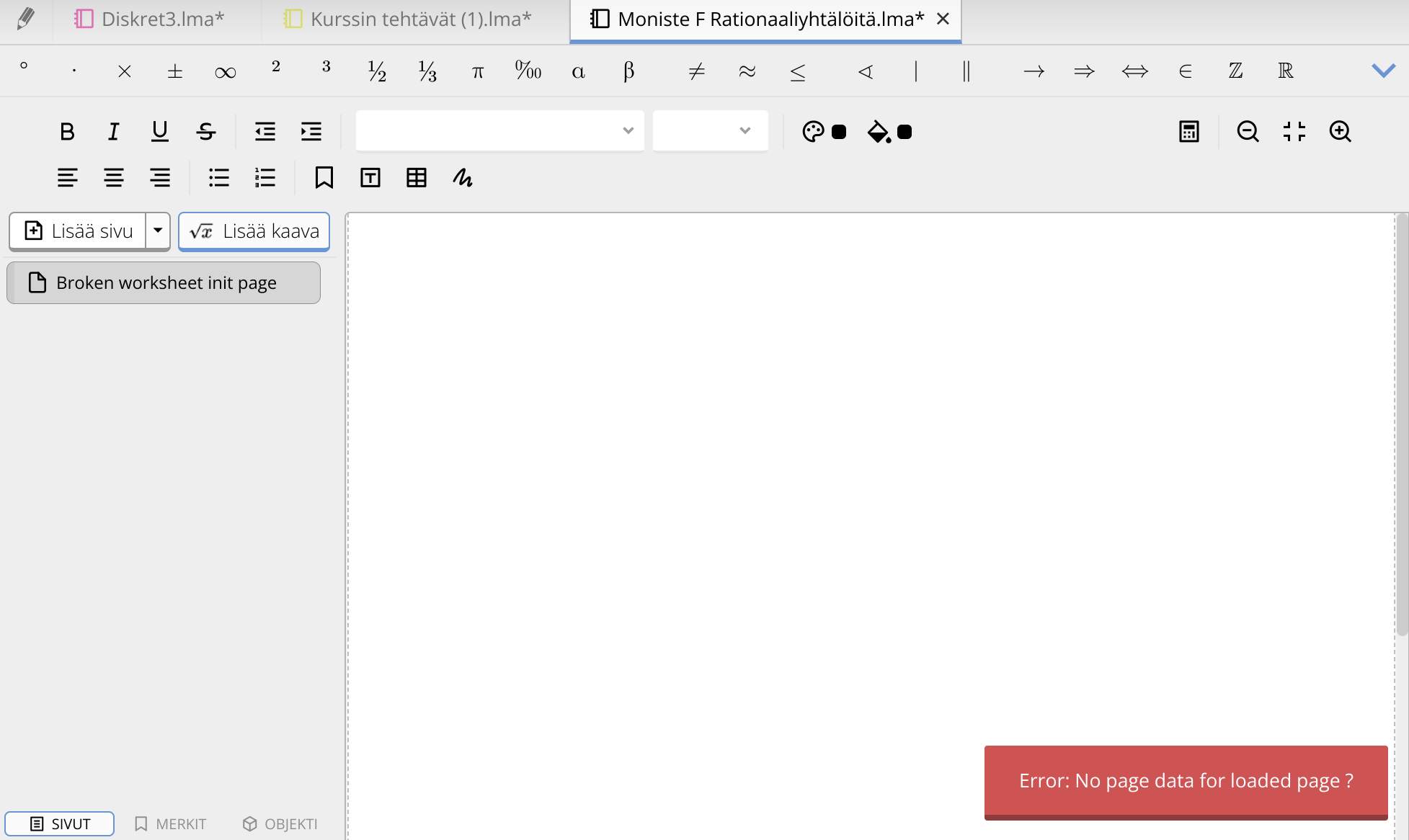Expand the special symbols bar chevron
Screen dimensions: 1409x840
(x=1383, y=71)
